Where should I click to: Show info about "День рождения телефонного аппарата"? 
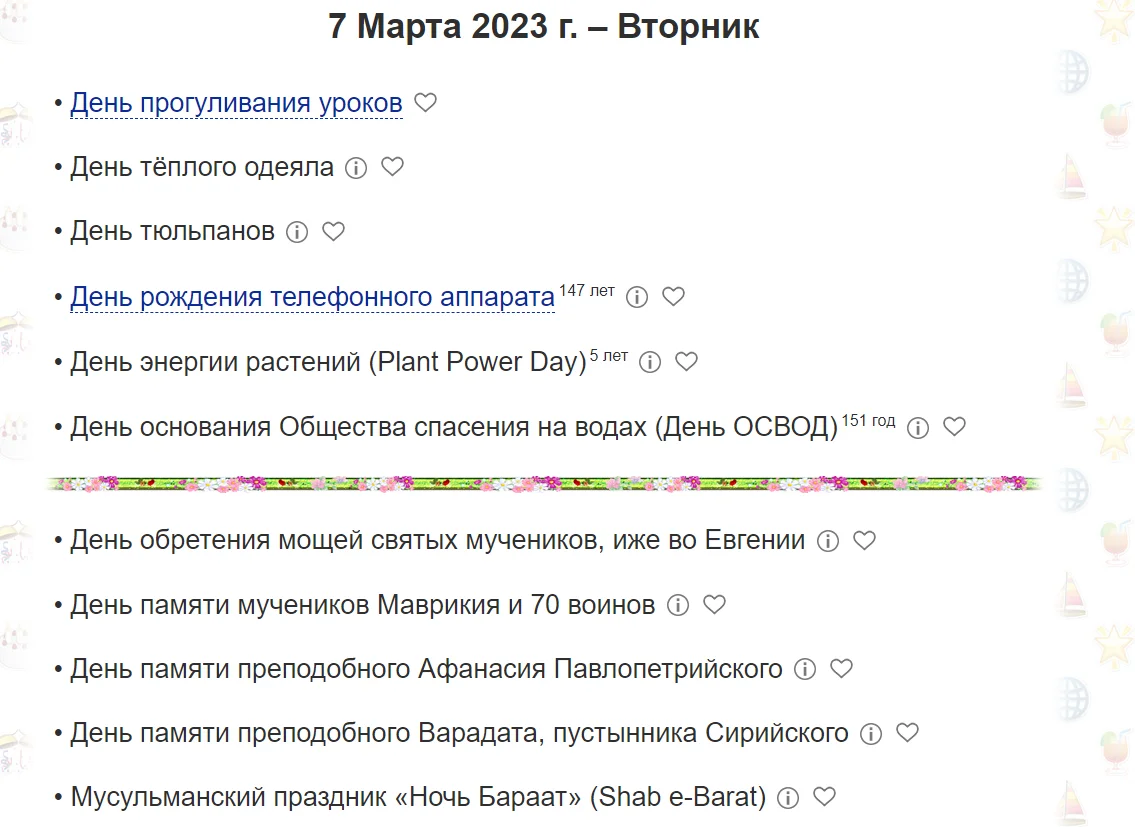(x=637, y=296)
